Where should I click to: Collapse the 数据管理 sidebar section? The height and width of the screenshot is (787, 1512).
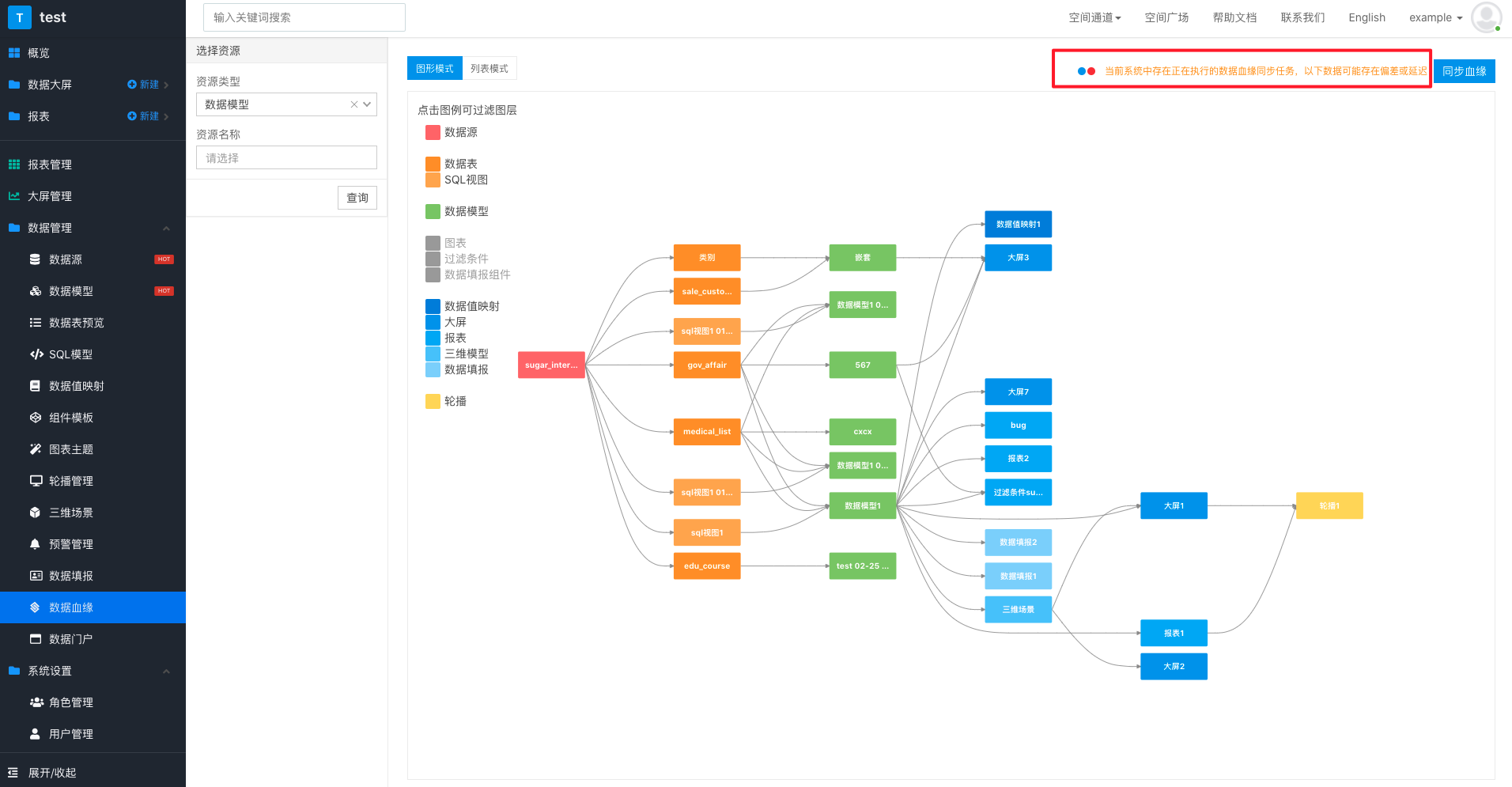pos(166,229)
